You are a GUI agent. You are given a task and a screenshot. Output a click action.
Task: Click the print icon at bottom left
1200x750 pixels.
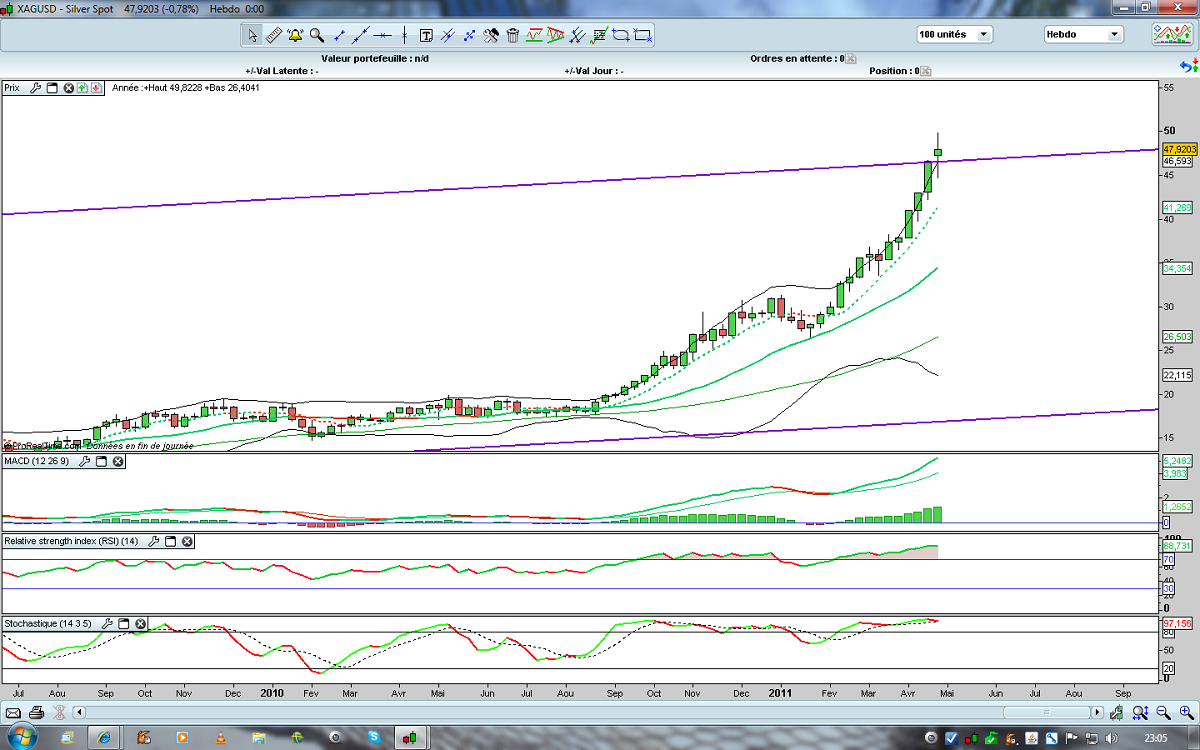[x=36, y=713]
